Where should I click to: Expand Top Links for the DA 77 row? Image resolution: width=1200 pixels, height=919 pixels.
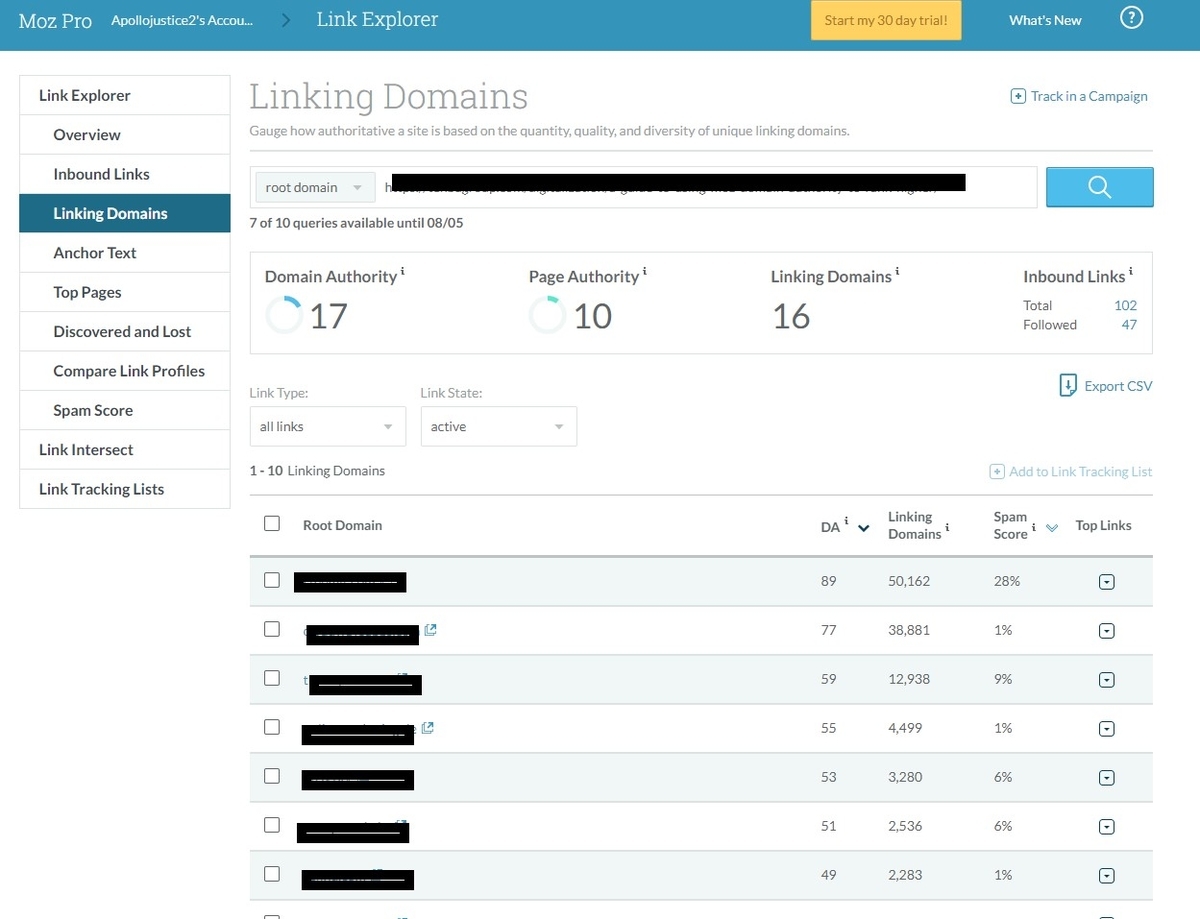pyautogui.click(x=1106, y=631)
